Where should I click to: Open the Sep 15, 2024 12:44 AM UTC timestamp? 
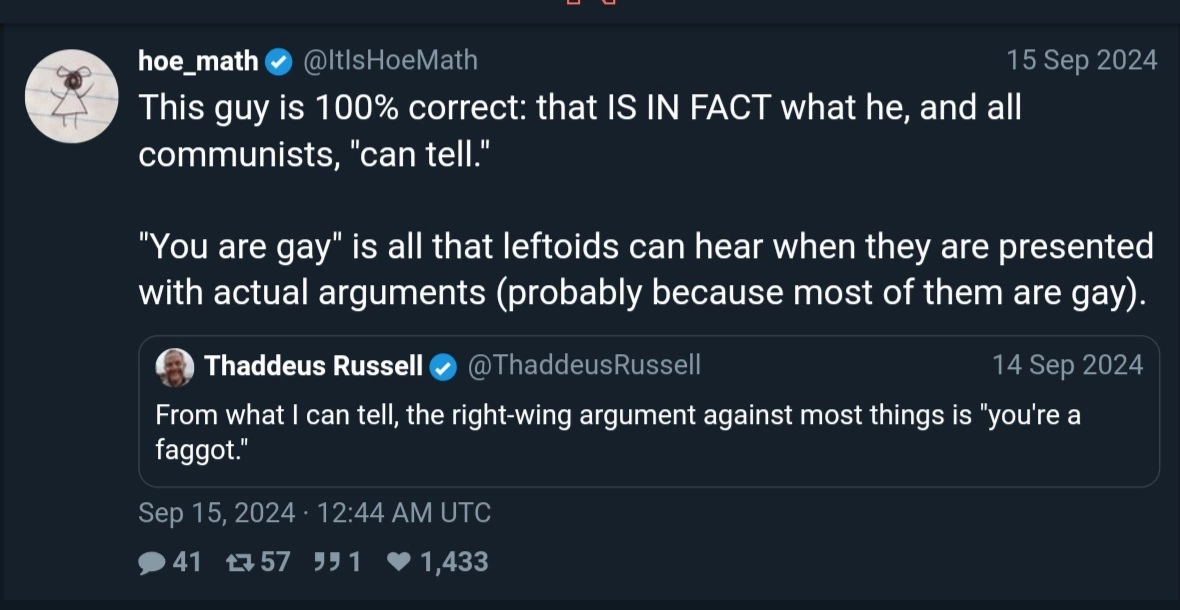pyautogui.click(x=315, y=513)
